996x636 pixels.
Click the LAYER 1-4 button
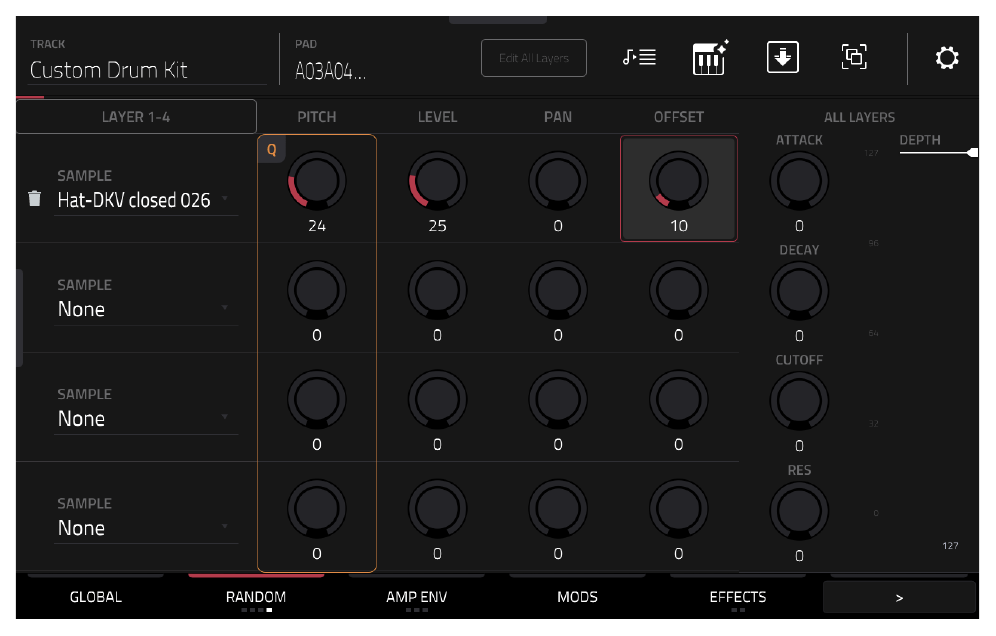pyautogui.click(x=136, y=117)
